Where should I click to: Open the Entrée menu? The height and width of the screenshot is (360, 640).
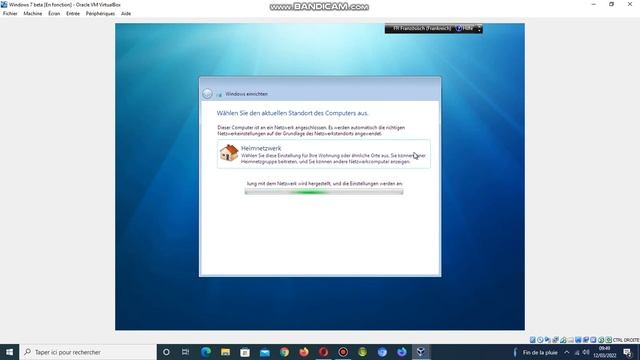[x=73, y=13]
